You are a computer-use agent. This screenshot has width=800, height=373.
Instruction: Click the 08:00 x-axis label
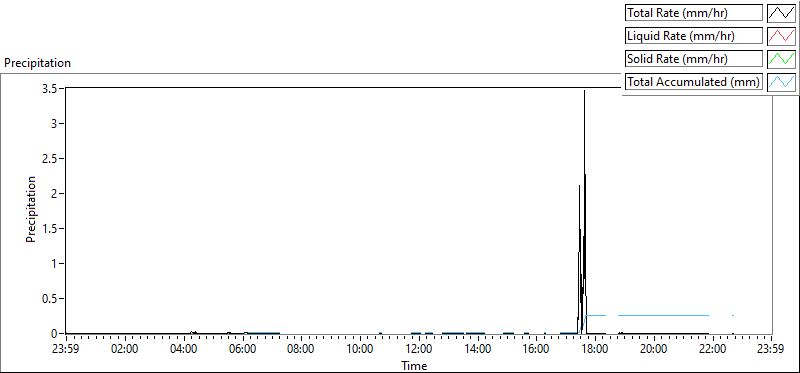pos(302,350)
